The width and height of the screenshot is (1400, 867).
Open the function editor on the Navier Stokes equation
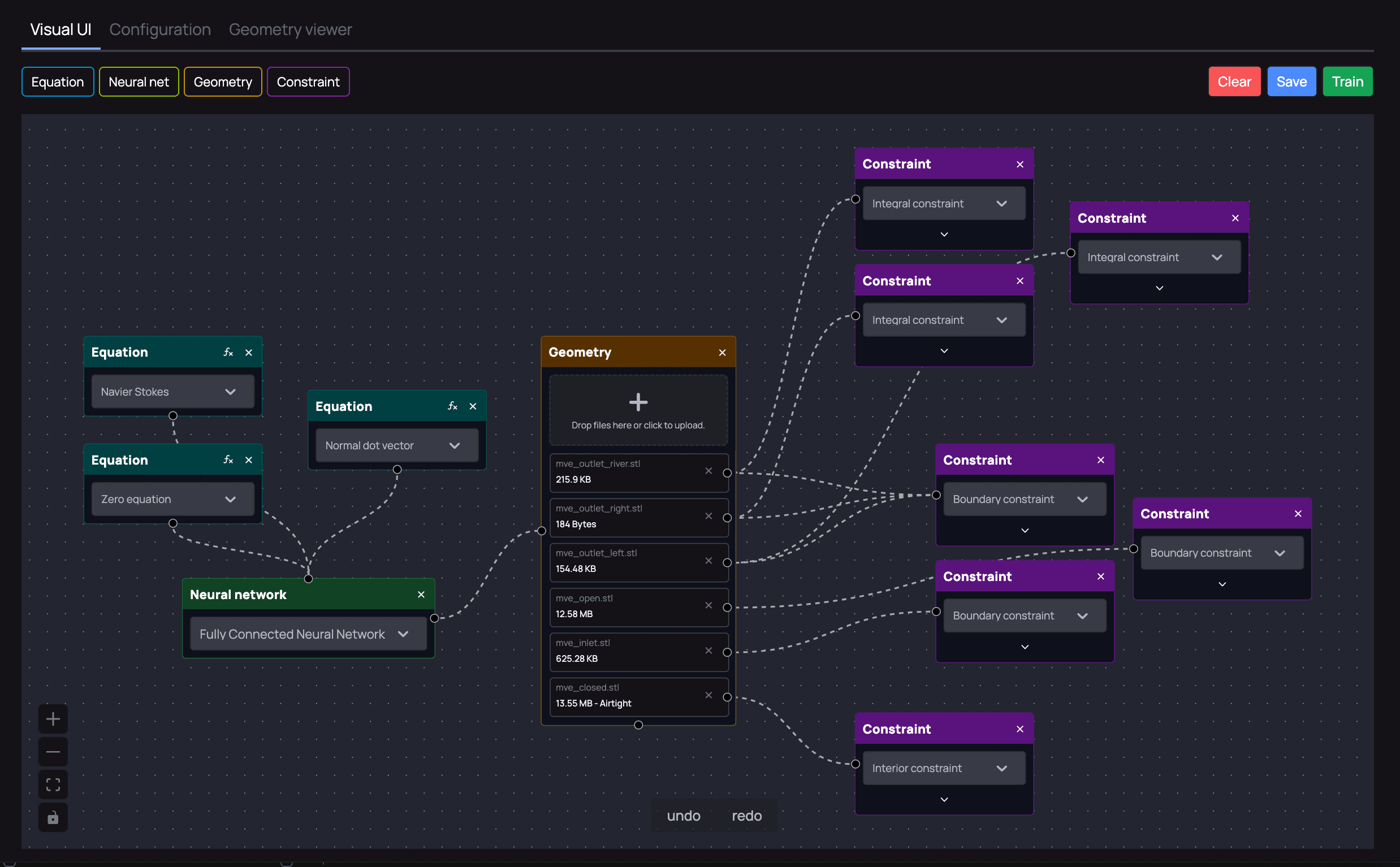[228, 352]
